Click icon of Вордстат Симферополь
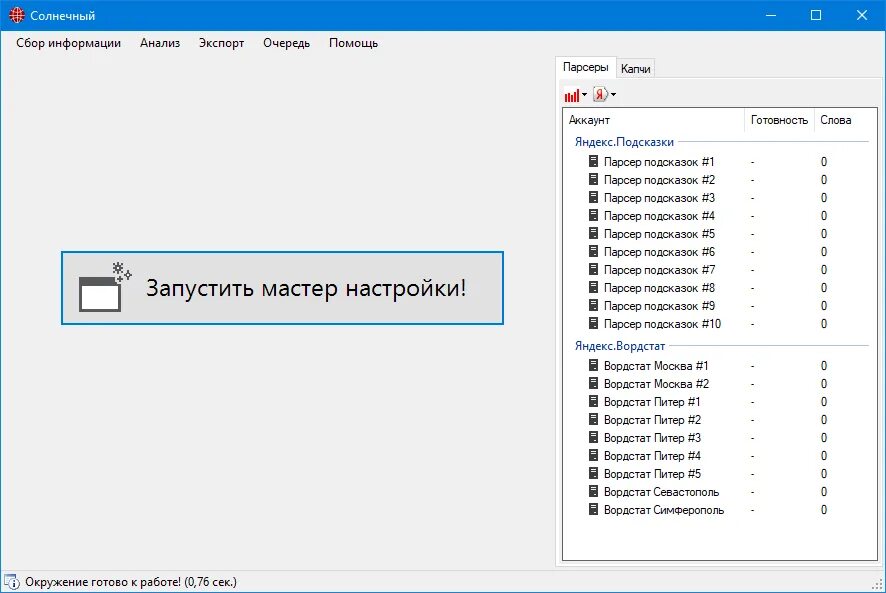Viewport: 886px width, 593px height. click(x=593, y=509)
